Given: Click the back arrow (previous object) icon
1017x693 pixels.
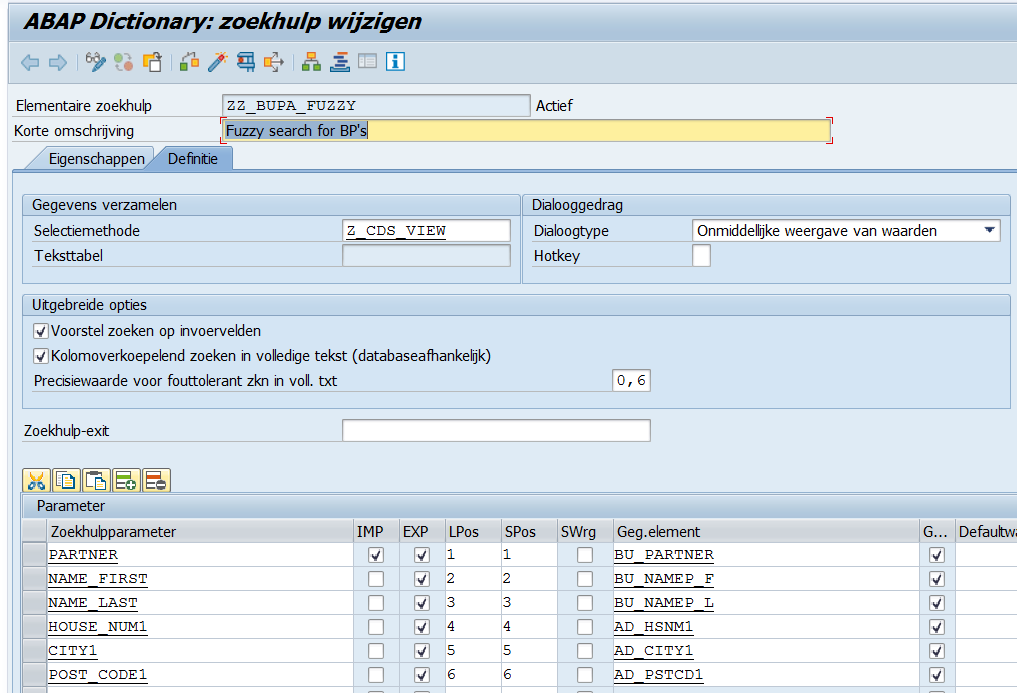Looking at the screenshot, I should coord(30,62).
